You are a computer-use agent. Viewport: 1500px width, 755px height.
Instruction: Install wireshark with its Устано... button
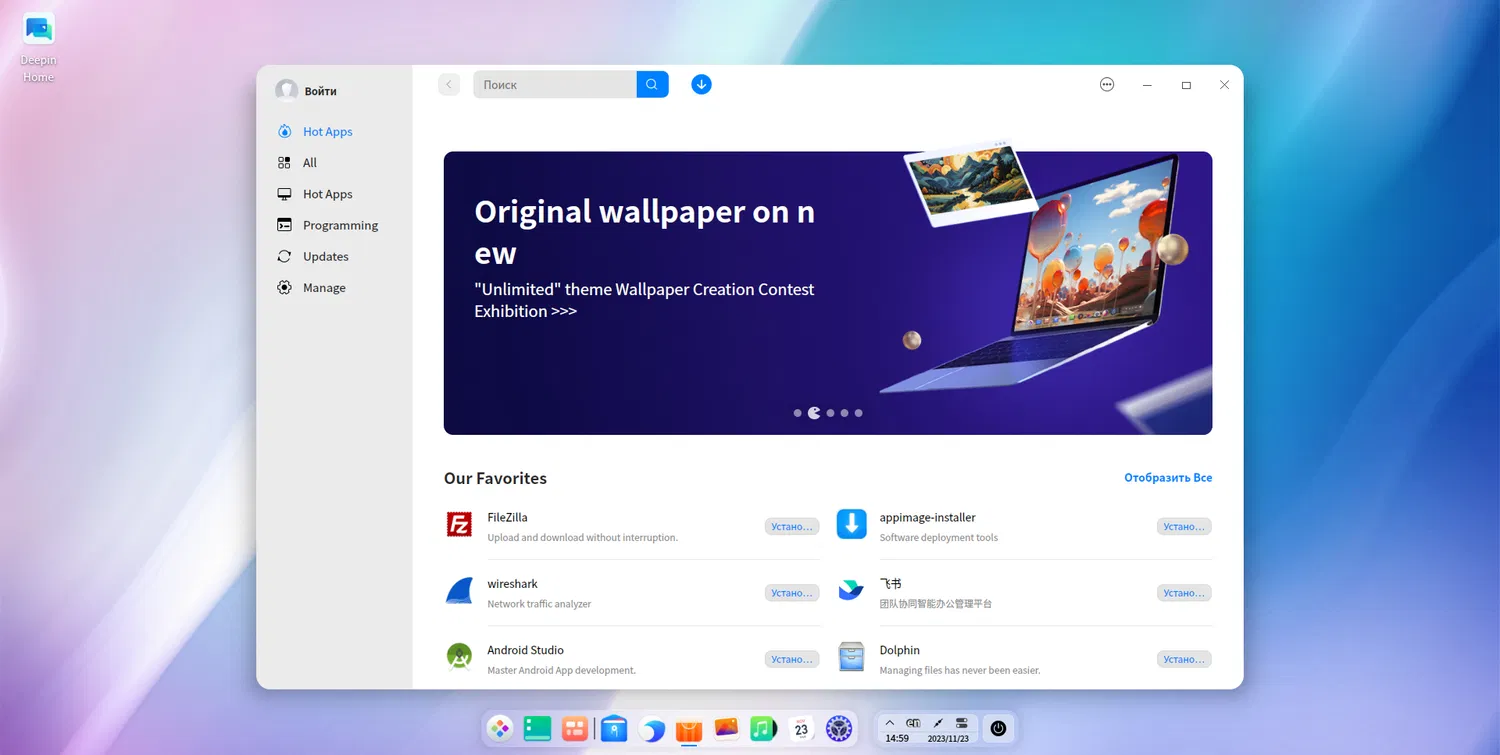click(x=792, y=593)
